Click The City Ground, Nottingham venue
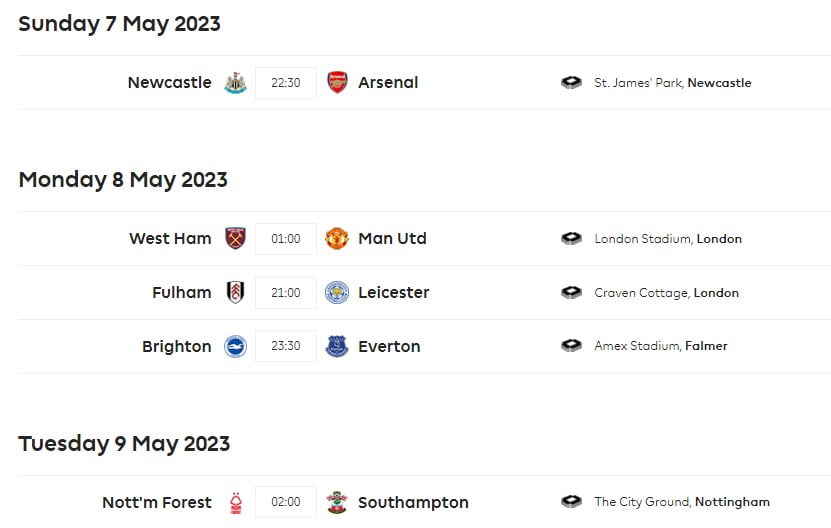Viewport: 831px width, 528px height. pyautogui.click(x=682, y=503)
